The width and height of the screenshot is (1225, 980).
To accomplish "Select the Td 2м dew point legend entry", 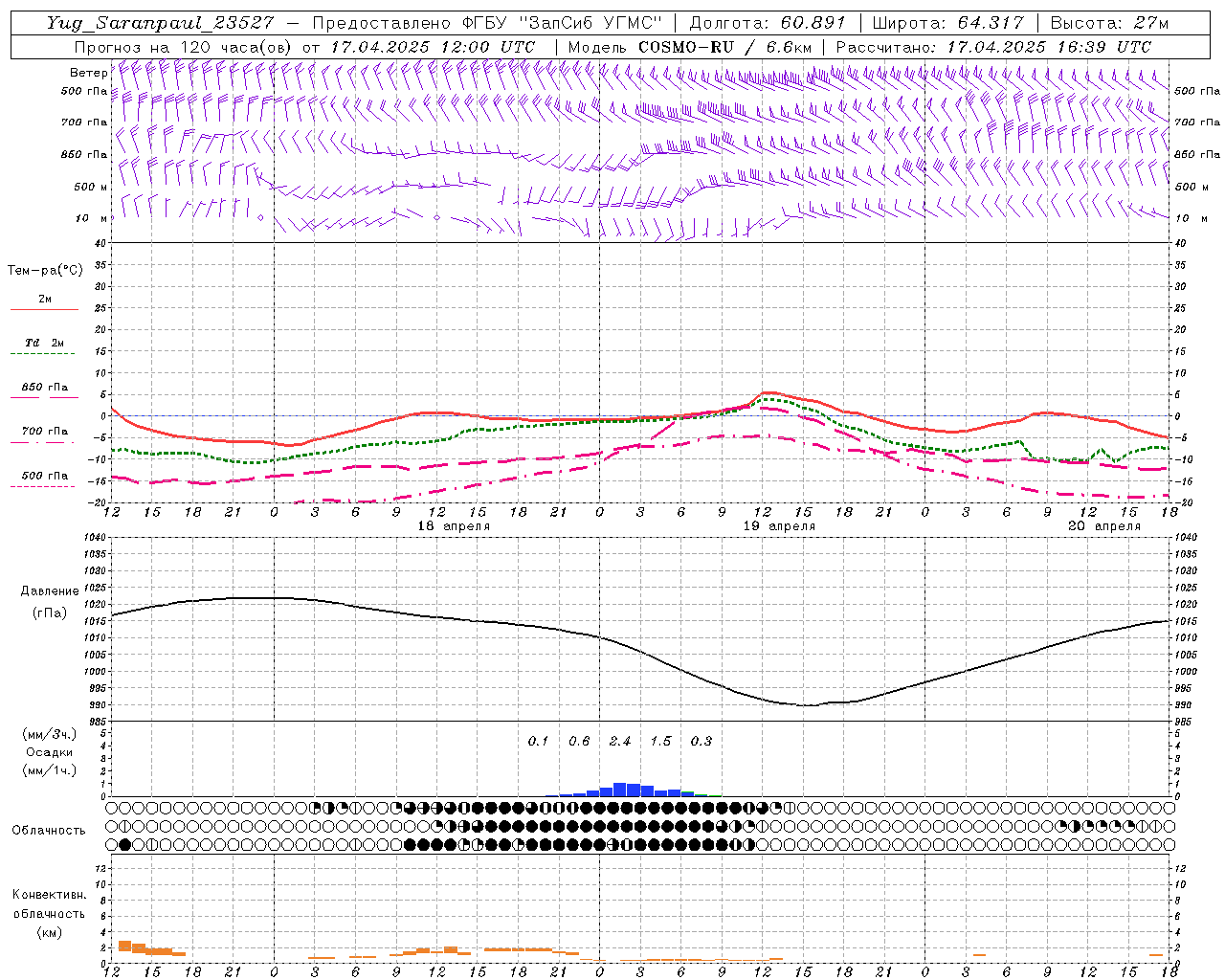I will coord(44,343).
